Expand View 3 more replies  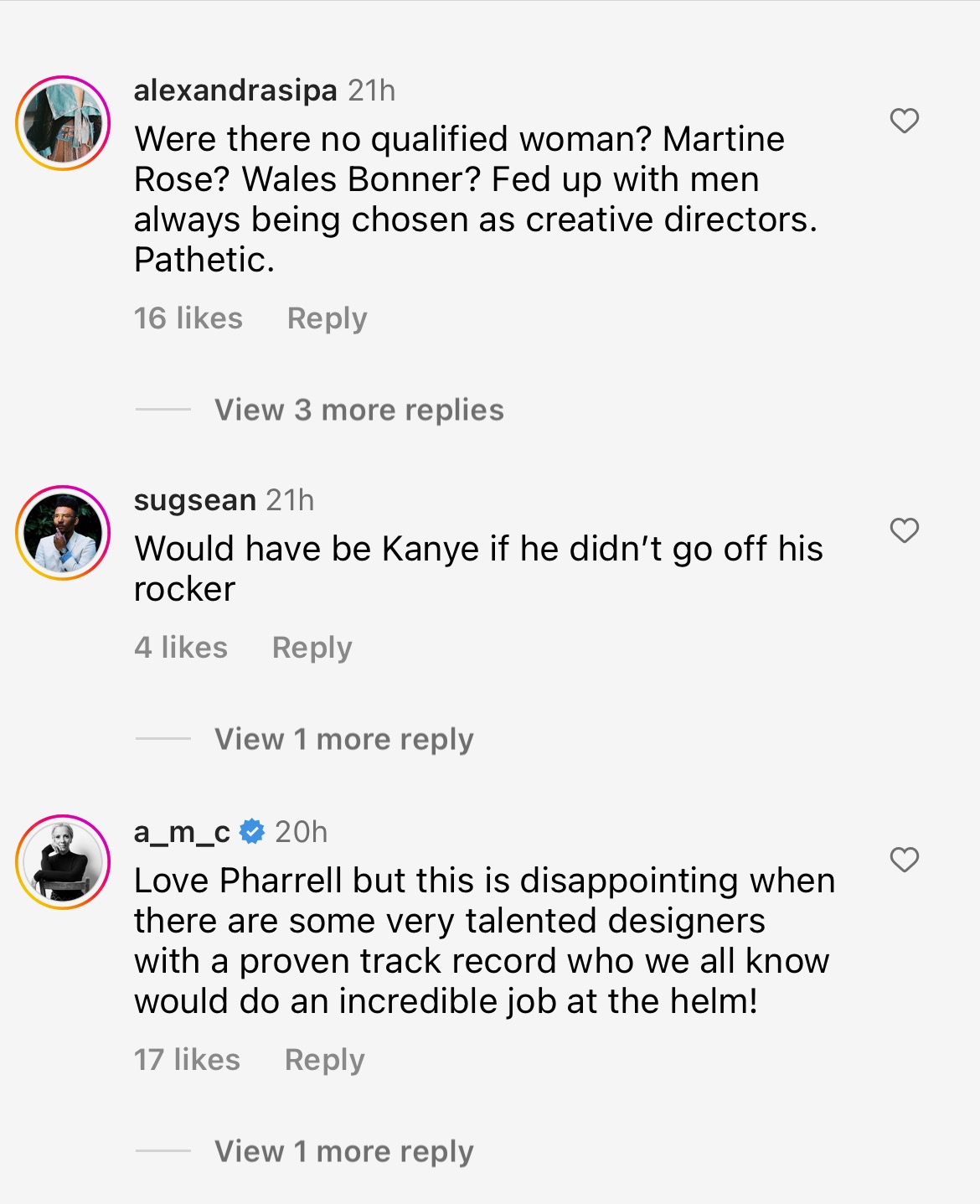pos(359,410)
